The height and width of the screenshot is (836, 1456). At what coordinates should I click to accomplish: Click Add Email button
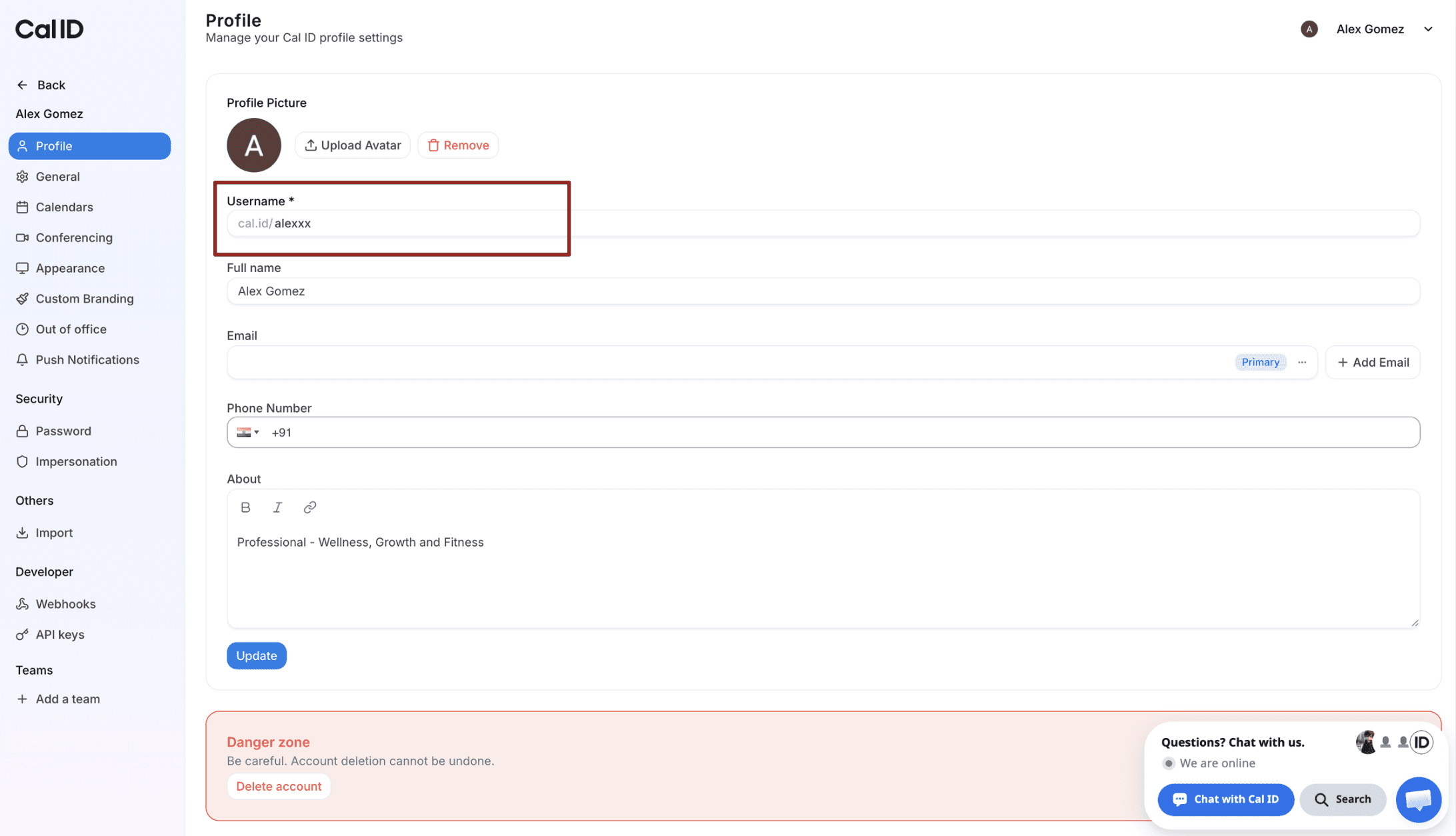[x=1373, y=362]
